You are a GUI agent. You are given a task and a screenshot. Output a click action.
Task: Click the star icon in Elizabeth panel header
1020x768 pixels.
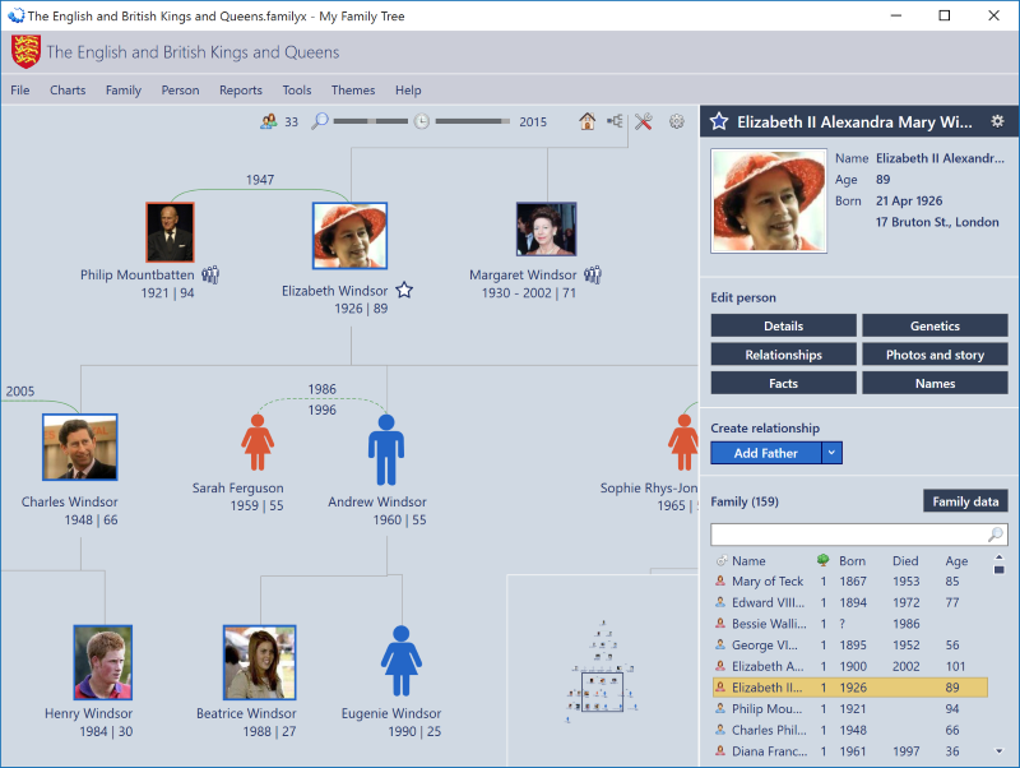pyautogui.click(x=719, y=122)
